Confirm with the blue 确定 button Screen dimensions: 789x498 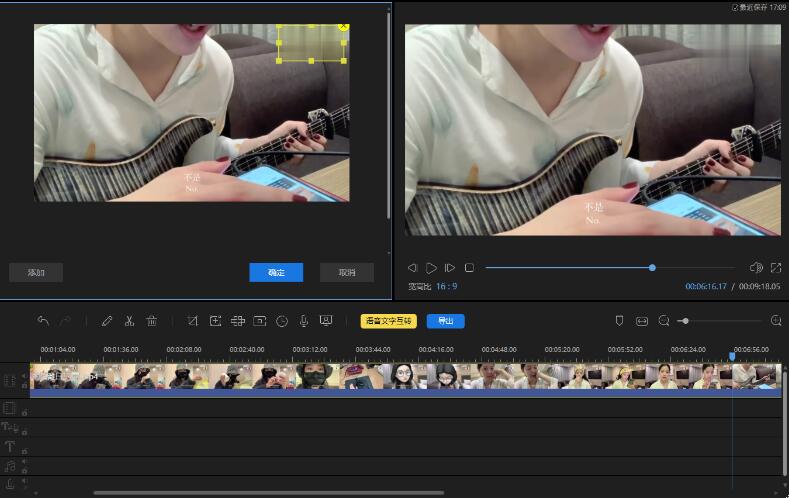point(276,272)
